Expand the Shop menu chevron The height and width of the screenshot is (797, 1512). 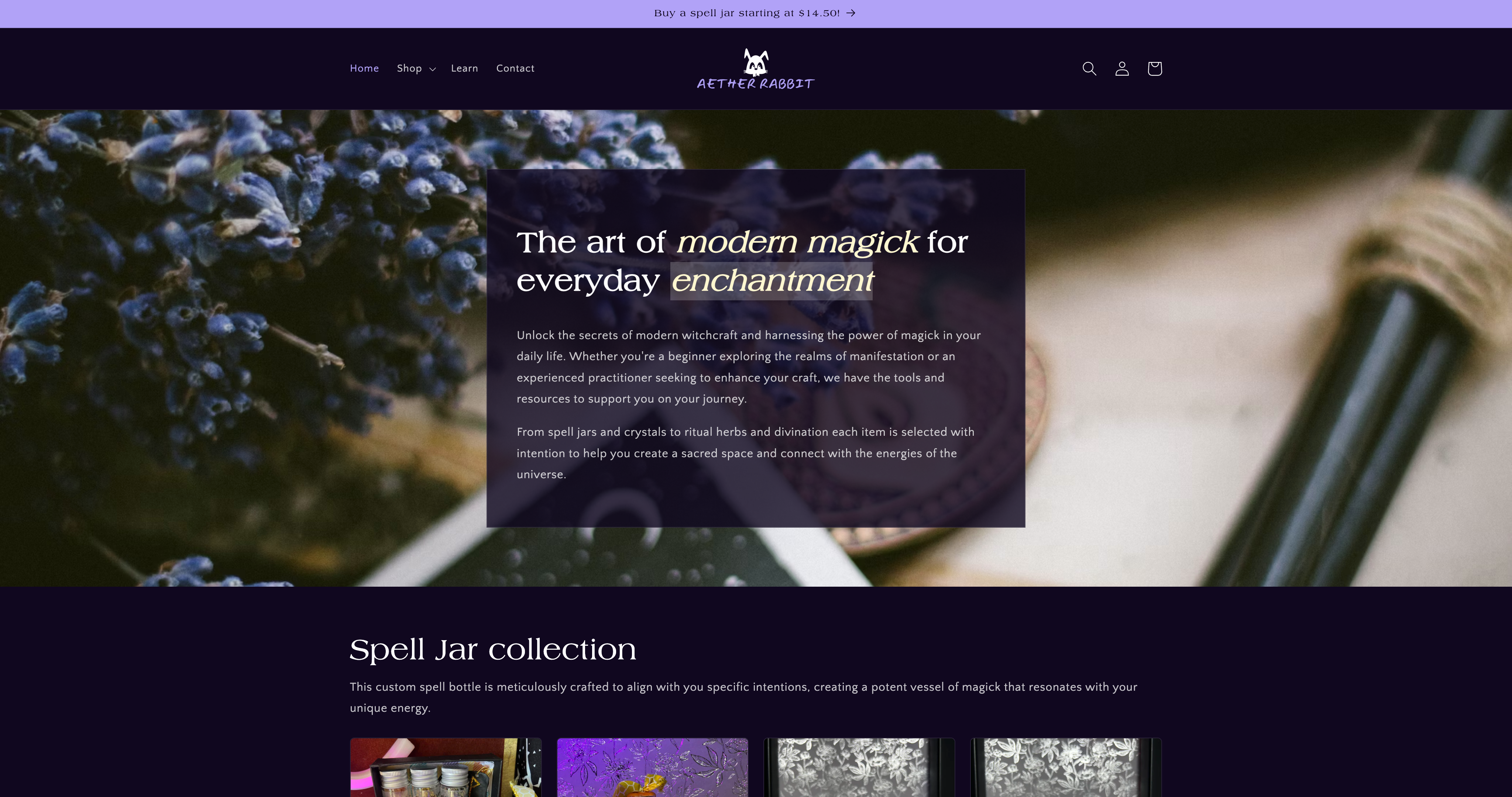pyautogui.click(x=433, y=69)
